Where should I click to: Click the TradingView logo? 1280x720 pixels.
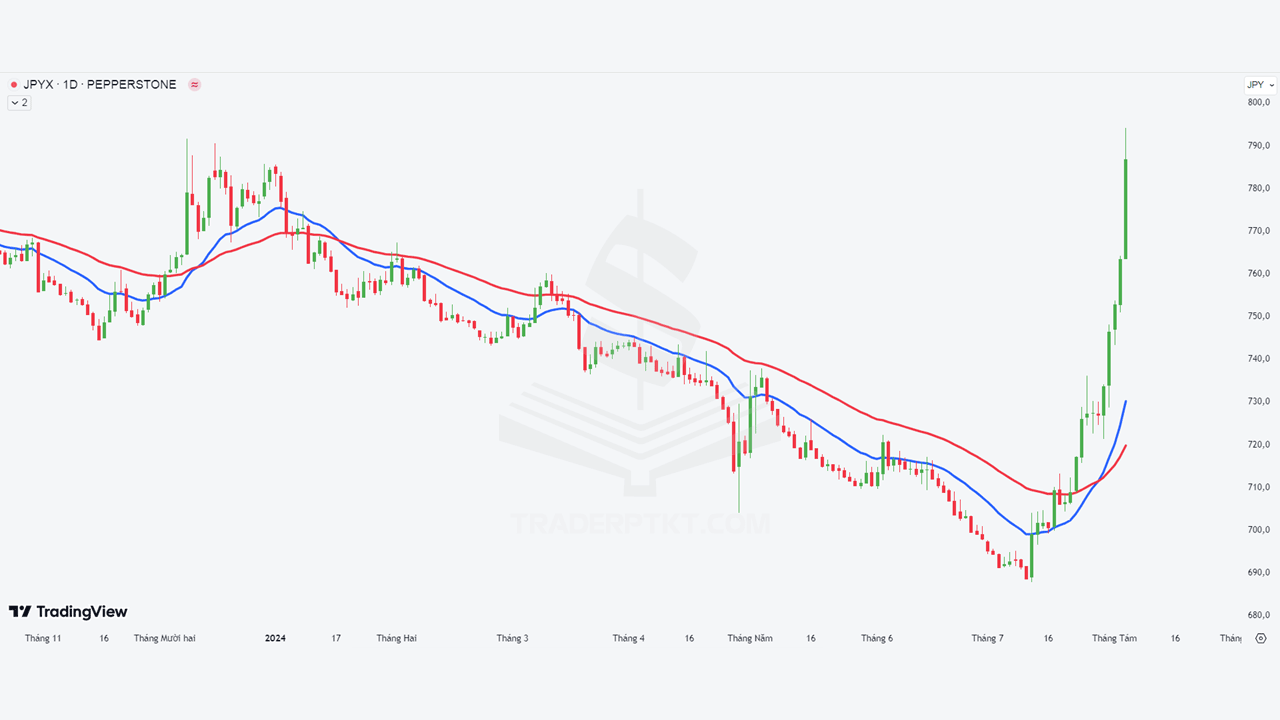click(x=68, y=612)
